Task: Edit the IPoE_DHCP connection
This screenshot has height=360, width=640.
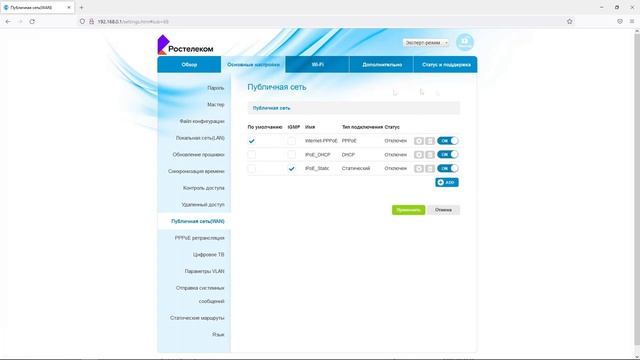Action: [x=419, y=155]
